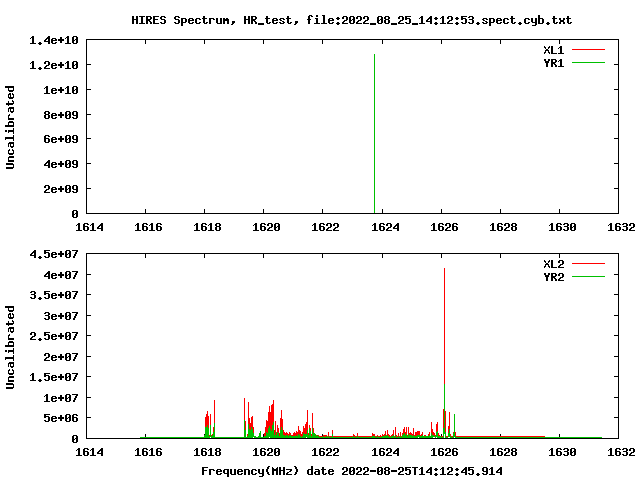This screenshot has width=640, height=480.
Task: Click the 1.5e+07 y-axis tick label
Action: tap(53, 377)
